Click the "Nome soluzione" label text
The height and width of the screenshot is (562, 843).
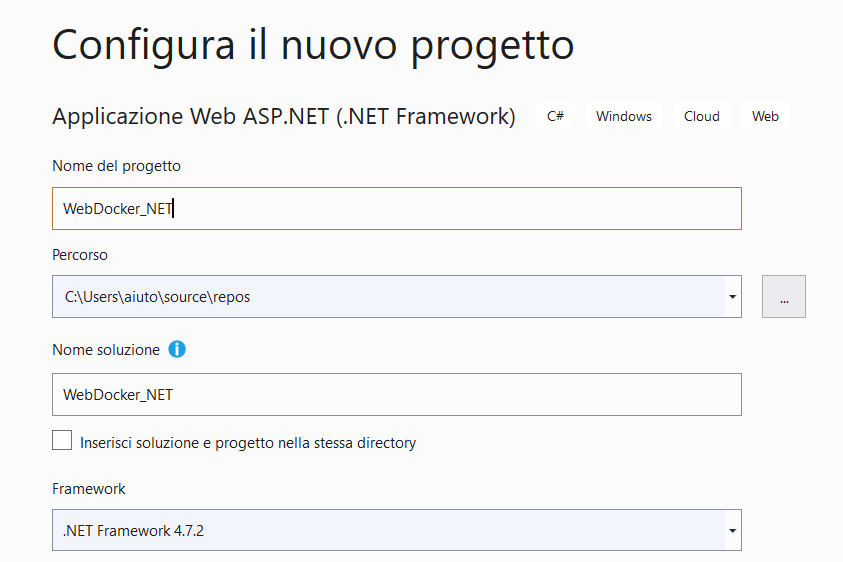pos(106,350)
